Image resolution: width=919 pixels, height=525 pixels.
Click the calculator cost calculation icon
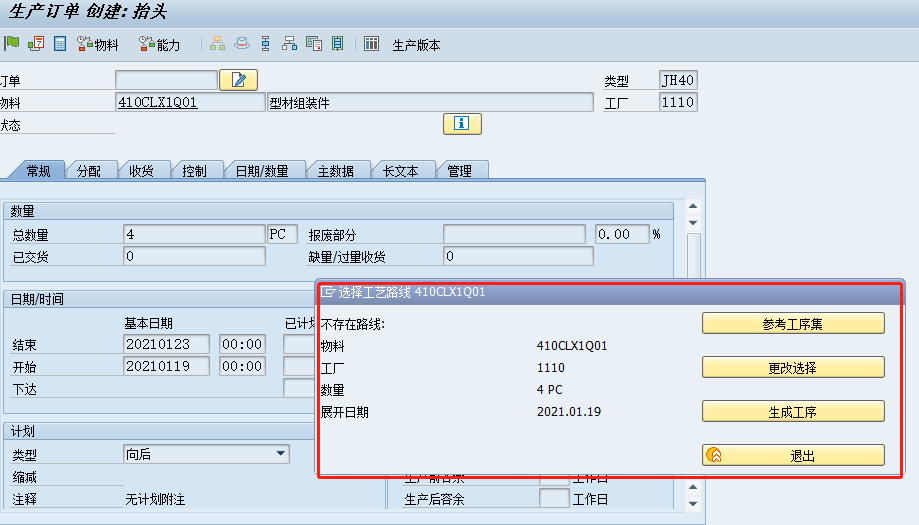tap(60, 43)
